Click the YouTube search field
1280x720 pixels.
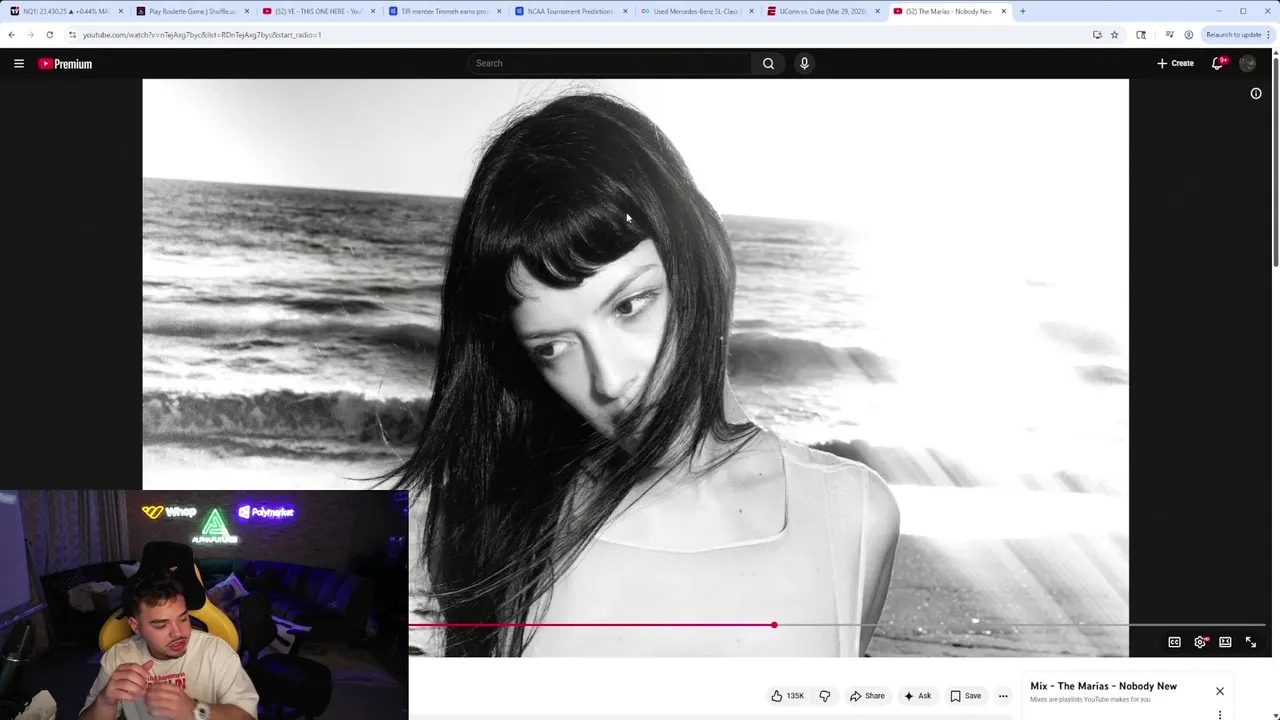pos(610,63)
